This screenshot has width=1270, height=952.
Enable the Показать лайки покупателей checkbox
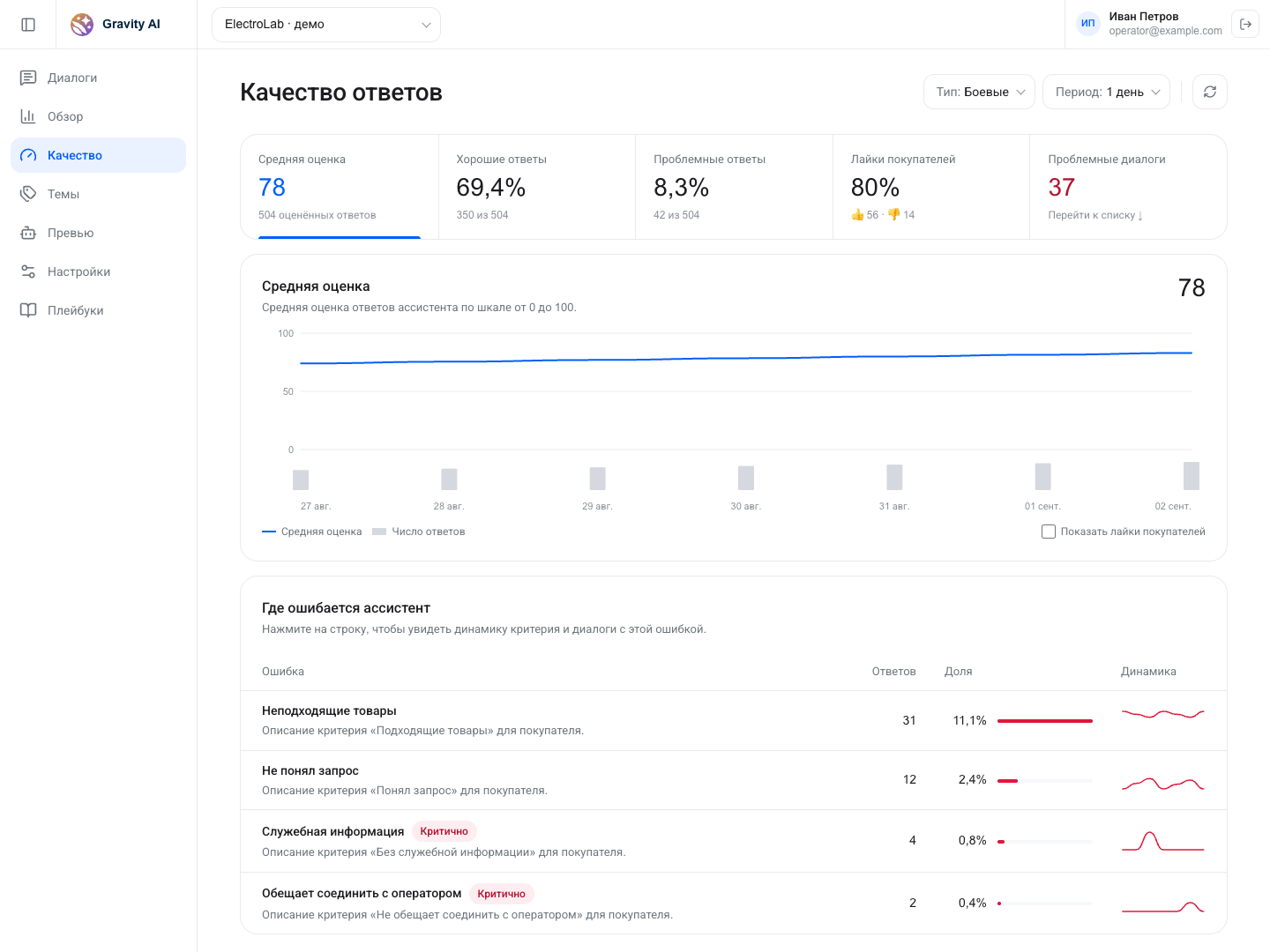click(x=1049, y=532)
